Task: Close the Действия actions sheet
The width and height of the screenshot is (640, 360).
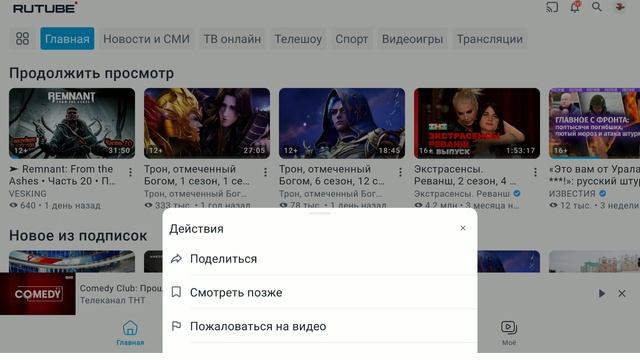Action: (x=463, y=228)
